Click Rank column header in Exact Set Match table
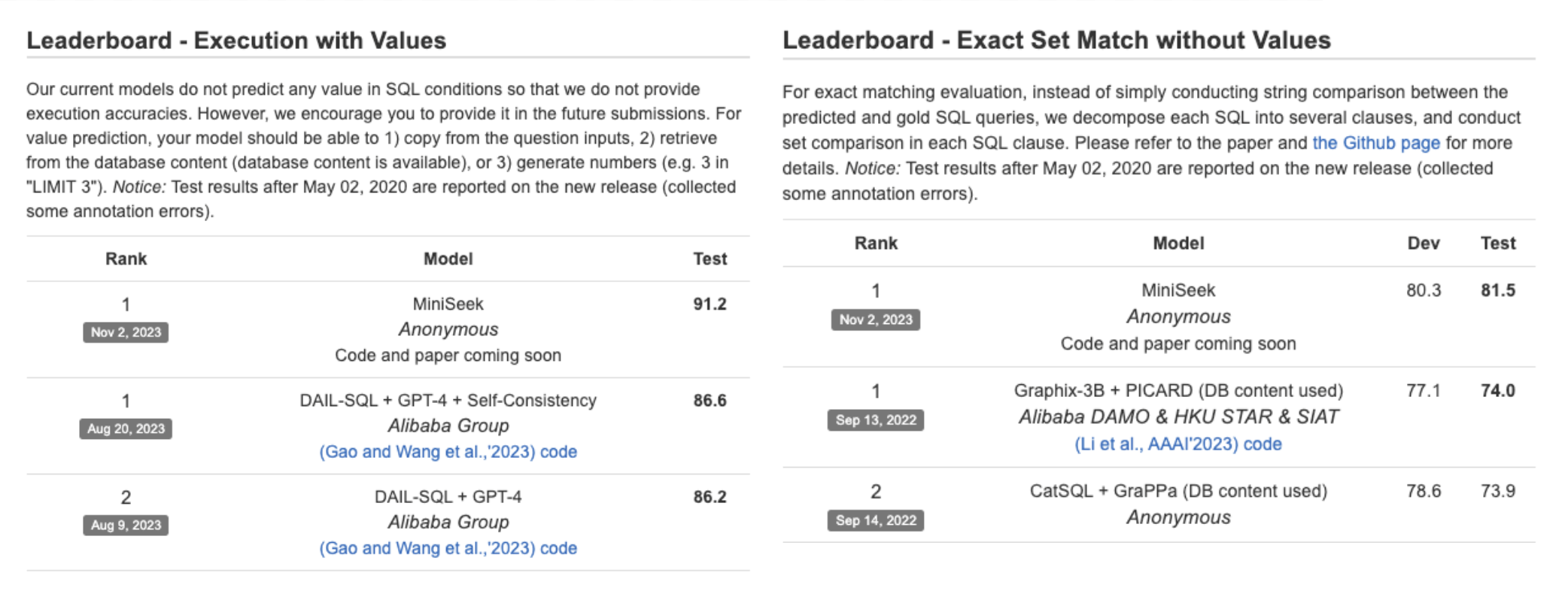The width and height of the screenshot is (1568, 600). click(876, 244)
